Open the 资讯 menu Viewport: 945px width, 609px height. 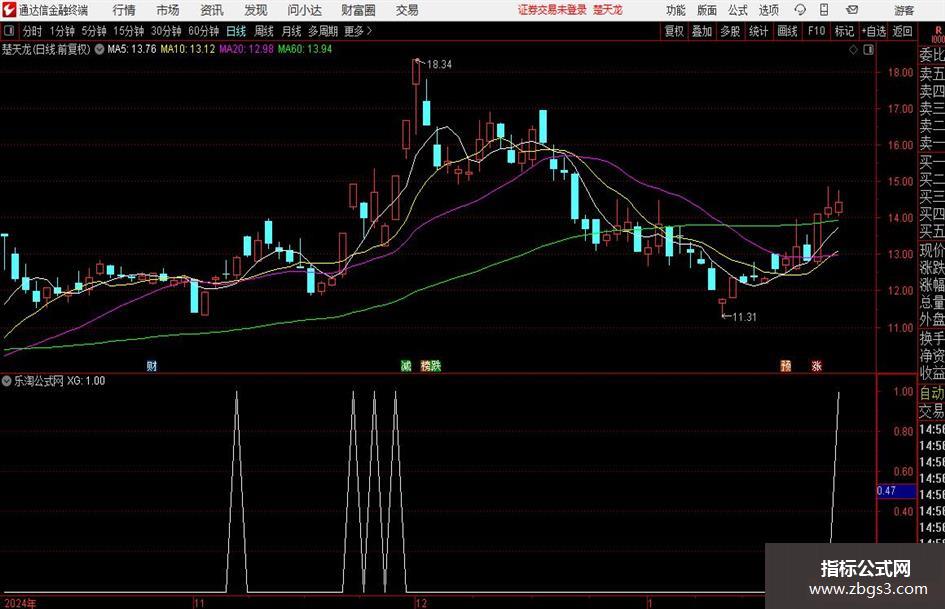click(212, 10)
